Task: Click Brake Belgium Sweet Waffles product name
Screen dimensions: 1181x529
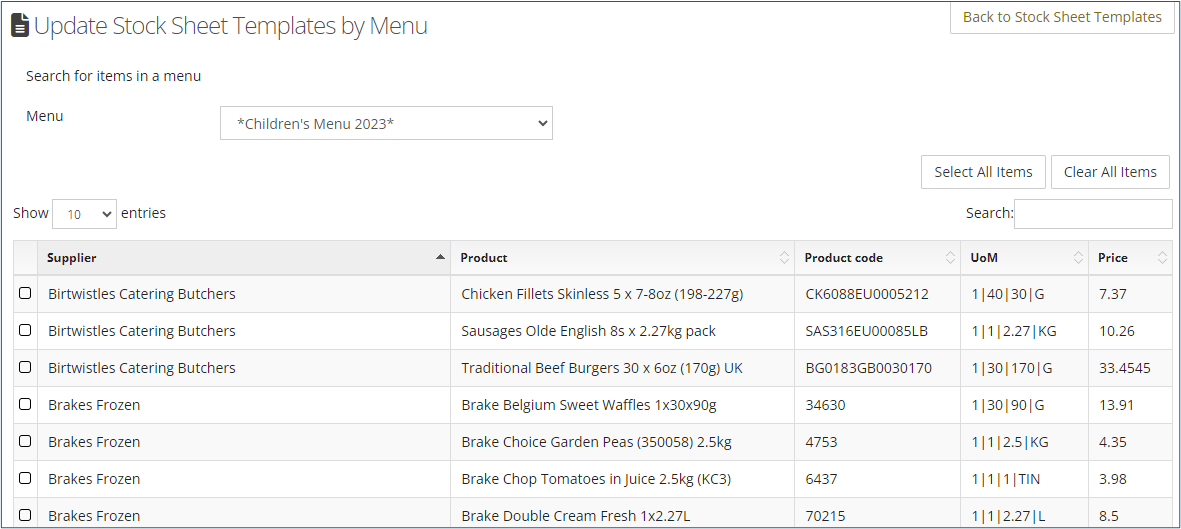Action: 589,405
